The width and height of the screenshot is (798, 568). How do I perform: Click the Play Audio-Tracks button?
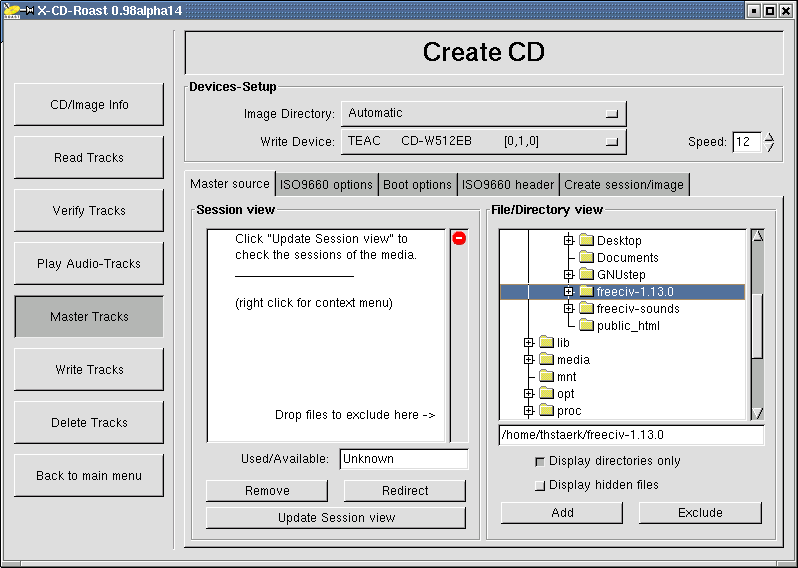tap(89, 263)
